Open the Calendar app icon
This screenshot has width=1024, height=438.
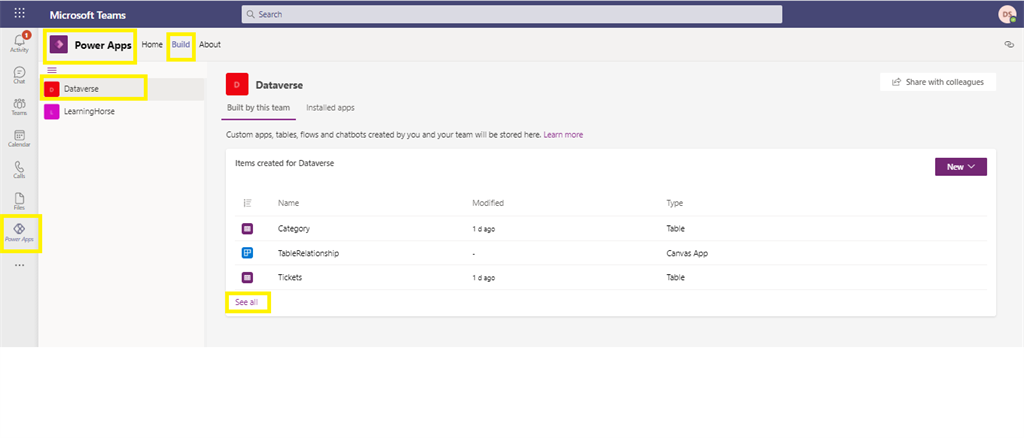tap(19, 139)
